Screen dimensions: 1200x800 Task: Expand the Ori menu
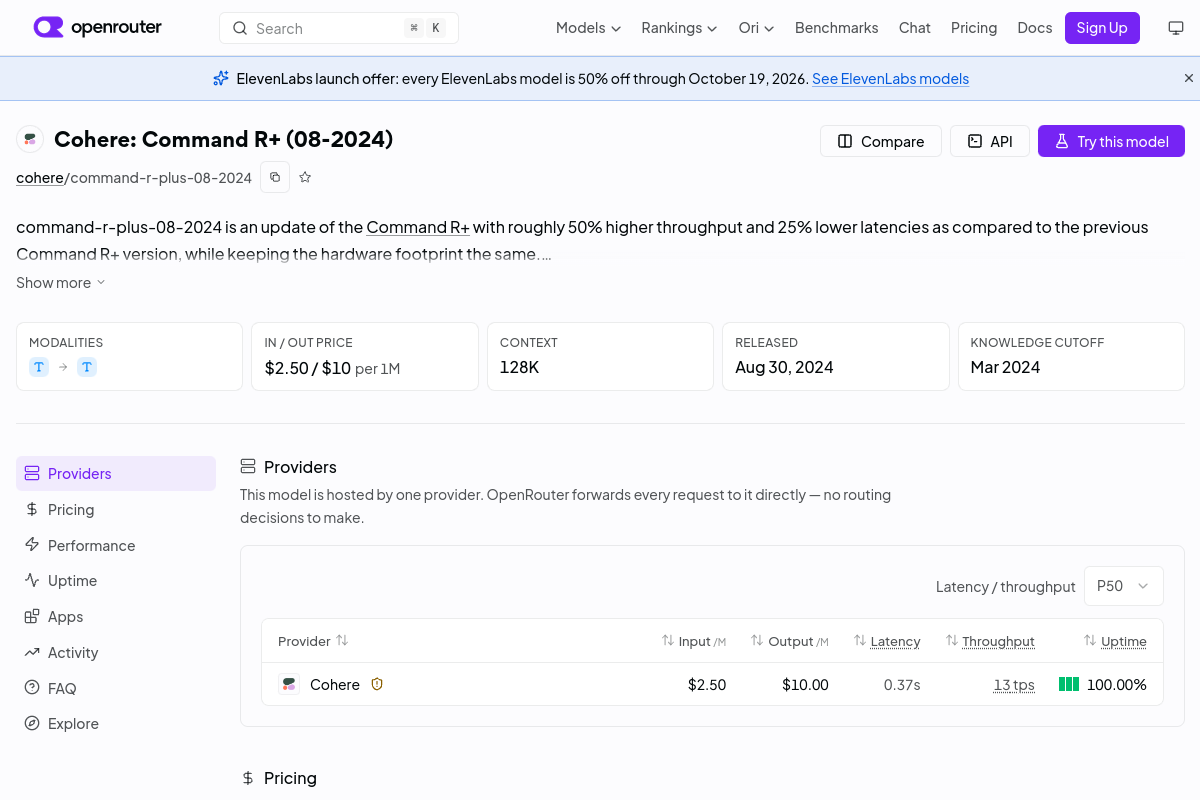(x=756, y=28)
